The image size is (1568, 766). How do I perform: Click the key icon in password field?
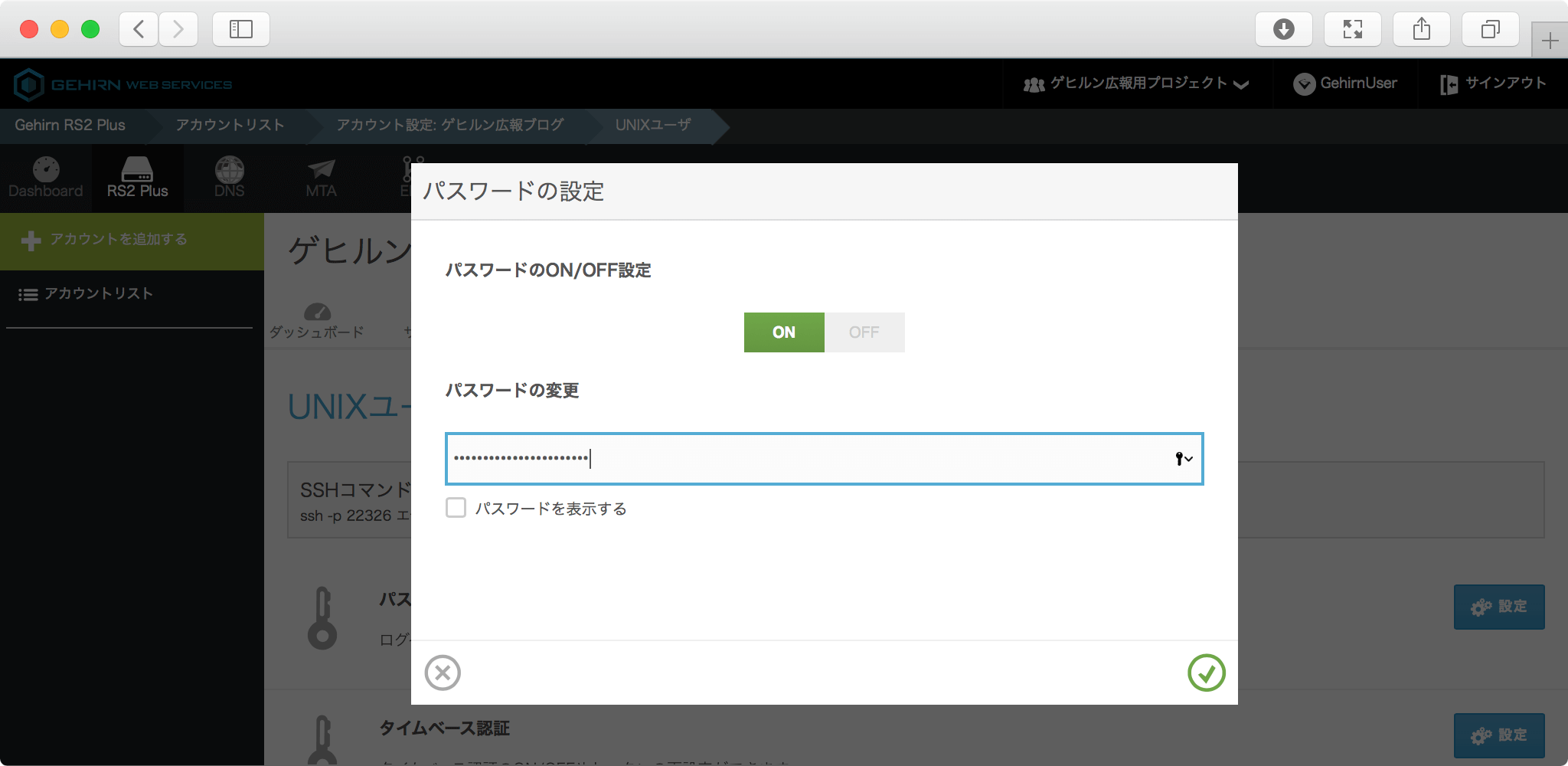[1183, 459]
